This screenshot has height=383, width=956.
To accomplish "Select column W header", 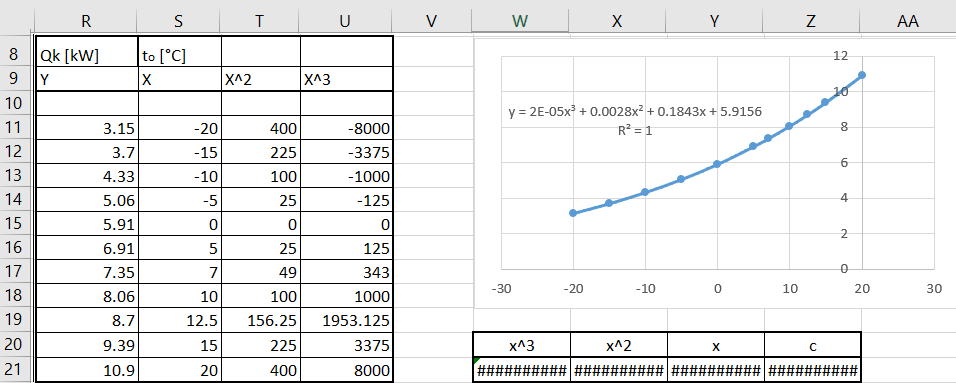I will (520, 21).
